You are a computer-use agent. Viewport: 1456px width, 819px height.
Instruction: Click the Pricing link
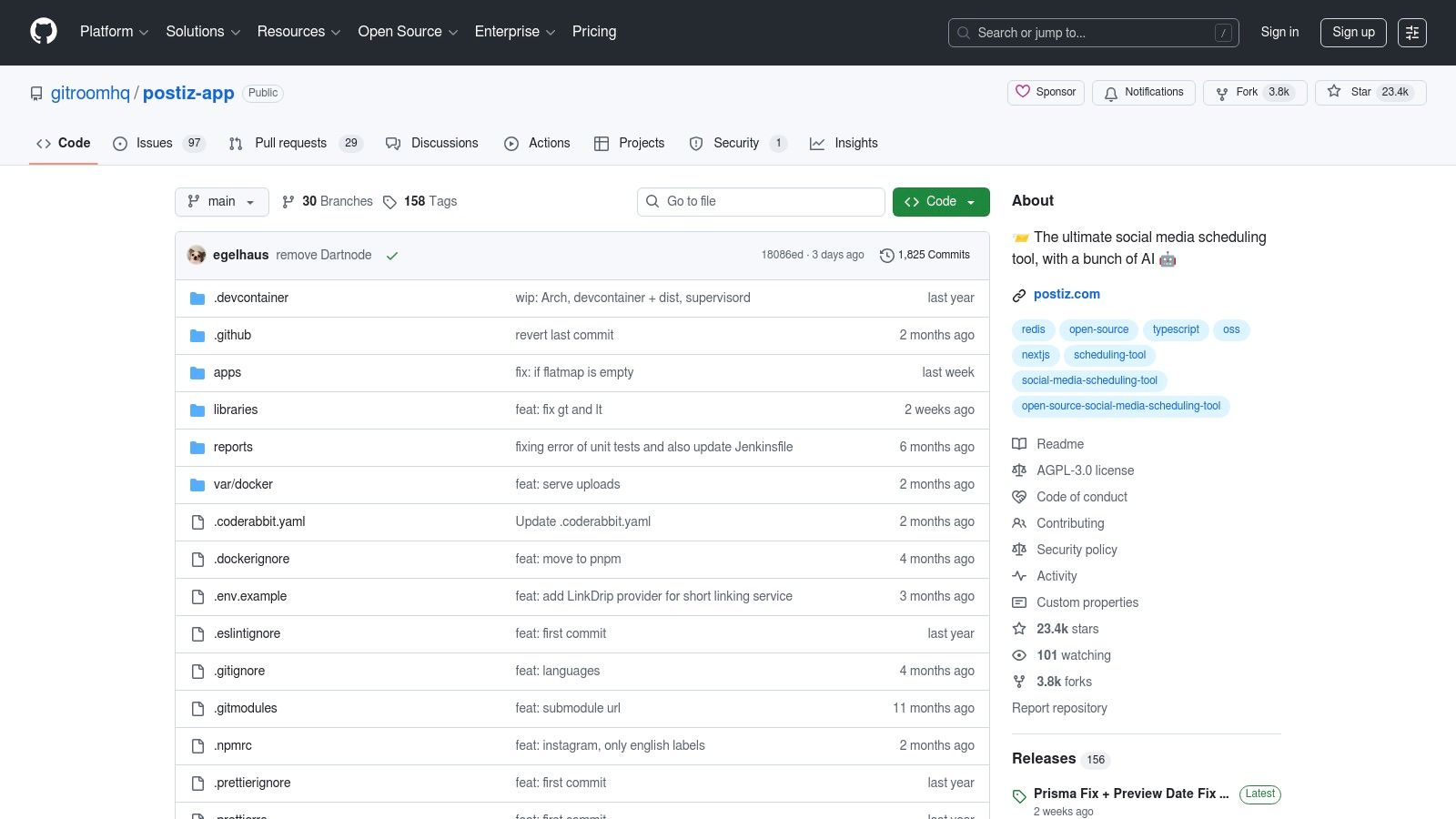[x=594, y=32]
